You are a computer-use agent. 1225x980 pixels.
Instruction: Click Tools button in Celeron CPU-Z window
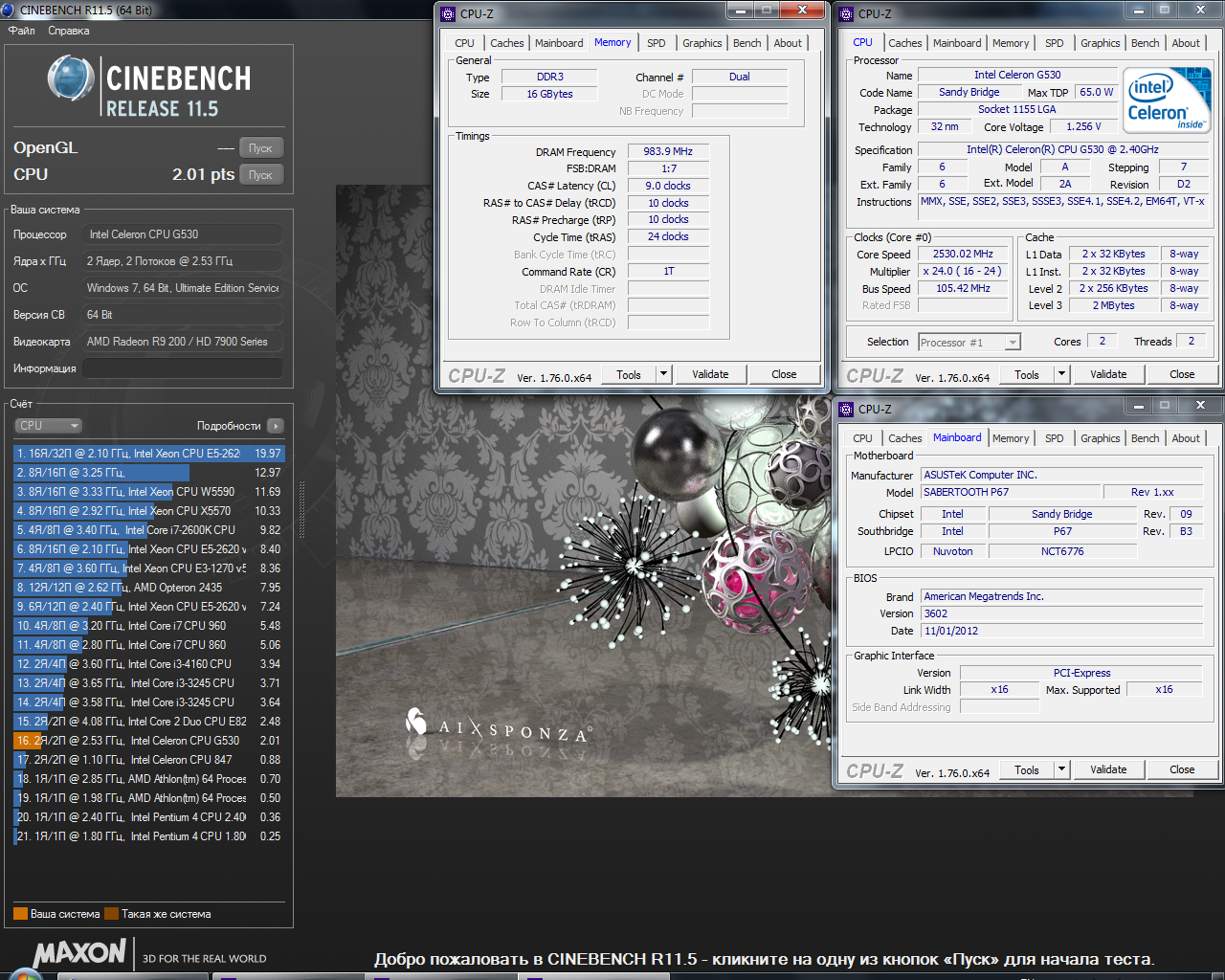[x=1027, y=374]
